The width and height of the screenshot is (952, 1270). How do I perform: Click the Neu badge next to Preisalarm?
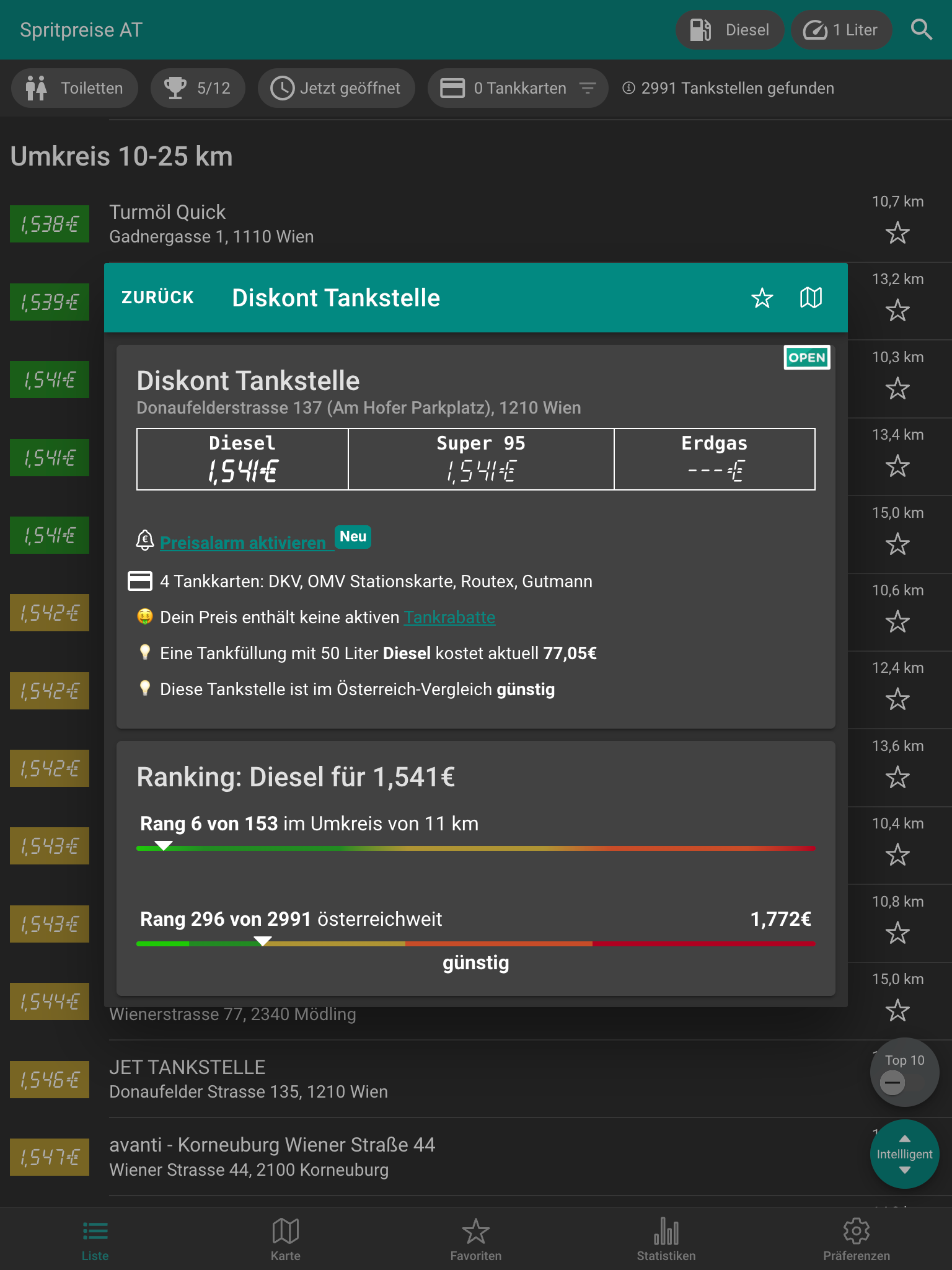coord(353,536)
